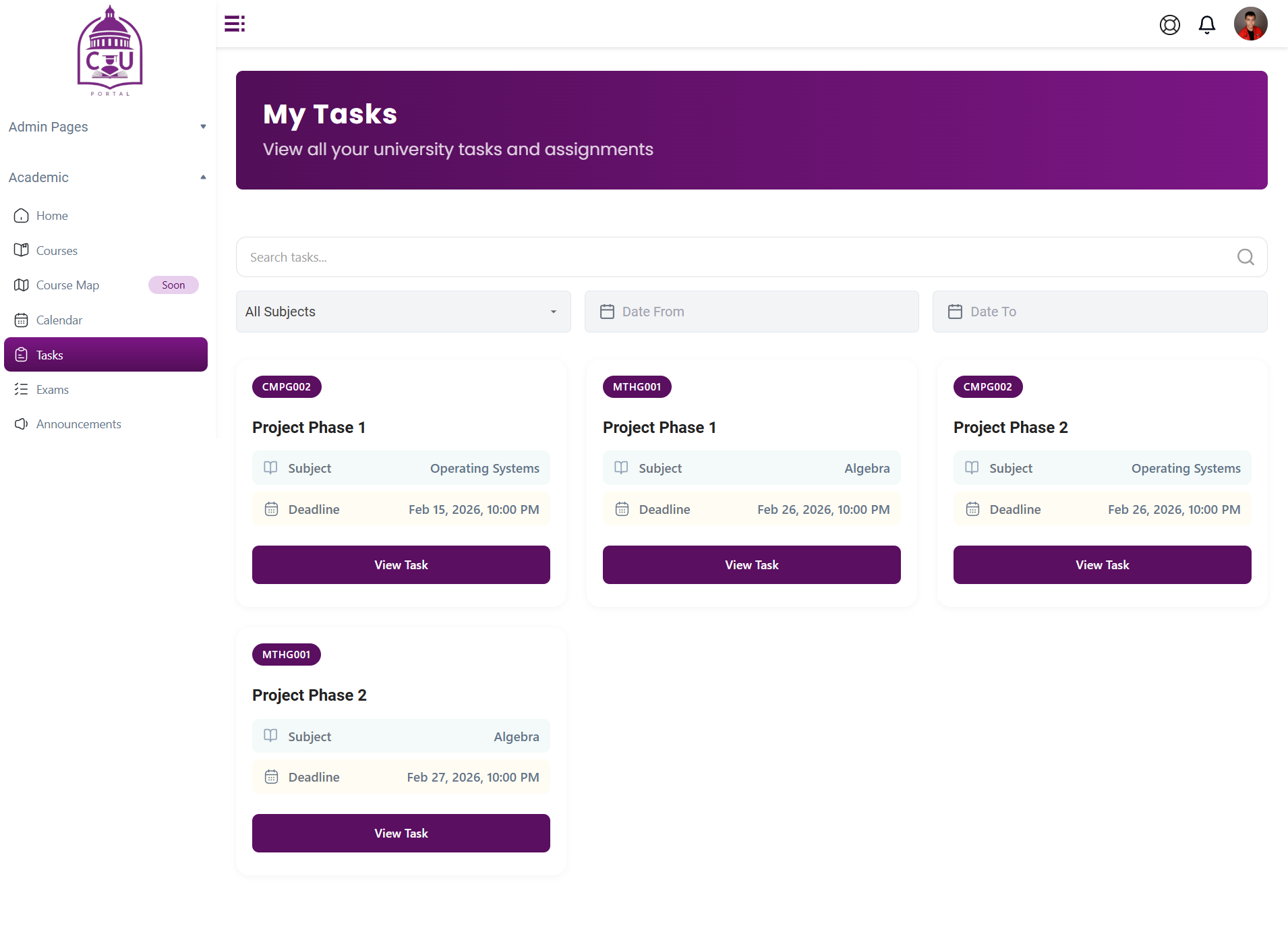Open the help lifebuoy icon
This screenshot has width=1288, height=930.
point(1169,25)
